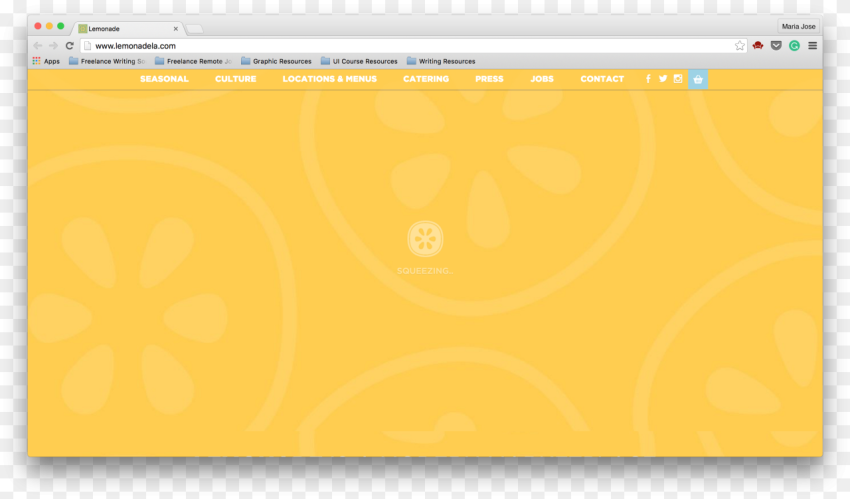Open the Writing Resources bookmarks folder
This screenshot has height=499, width=850.
[x=441, y=61]
